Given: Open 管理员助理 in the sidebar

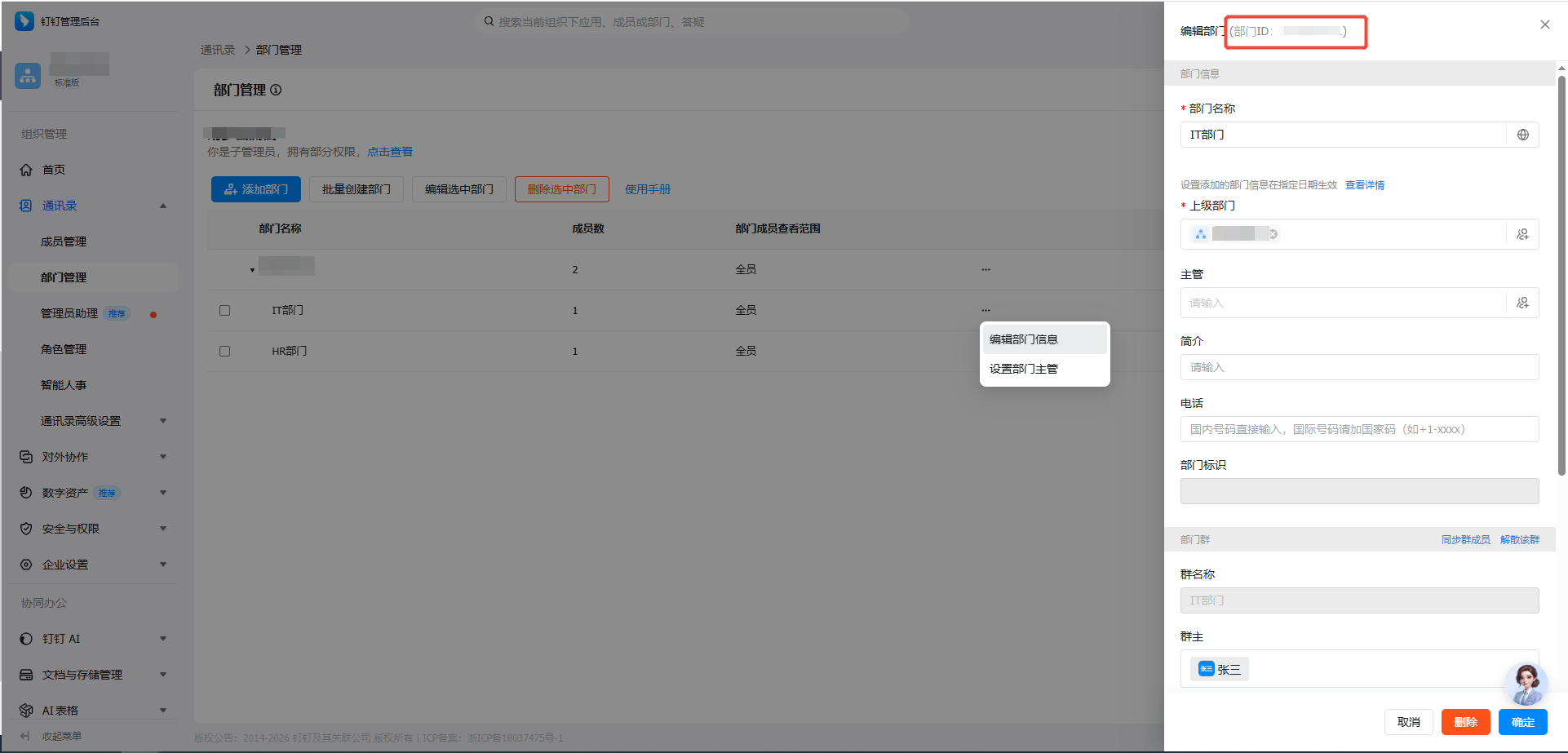Looking at the screenshot, I should point(69,313).
